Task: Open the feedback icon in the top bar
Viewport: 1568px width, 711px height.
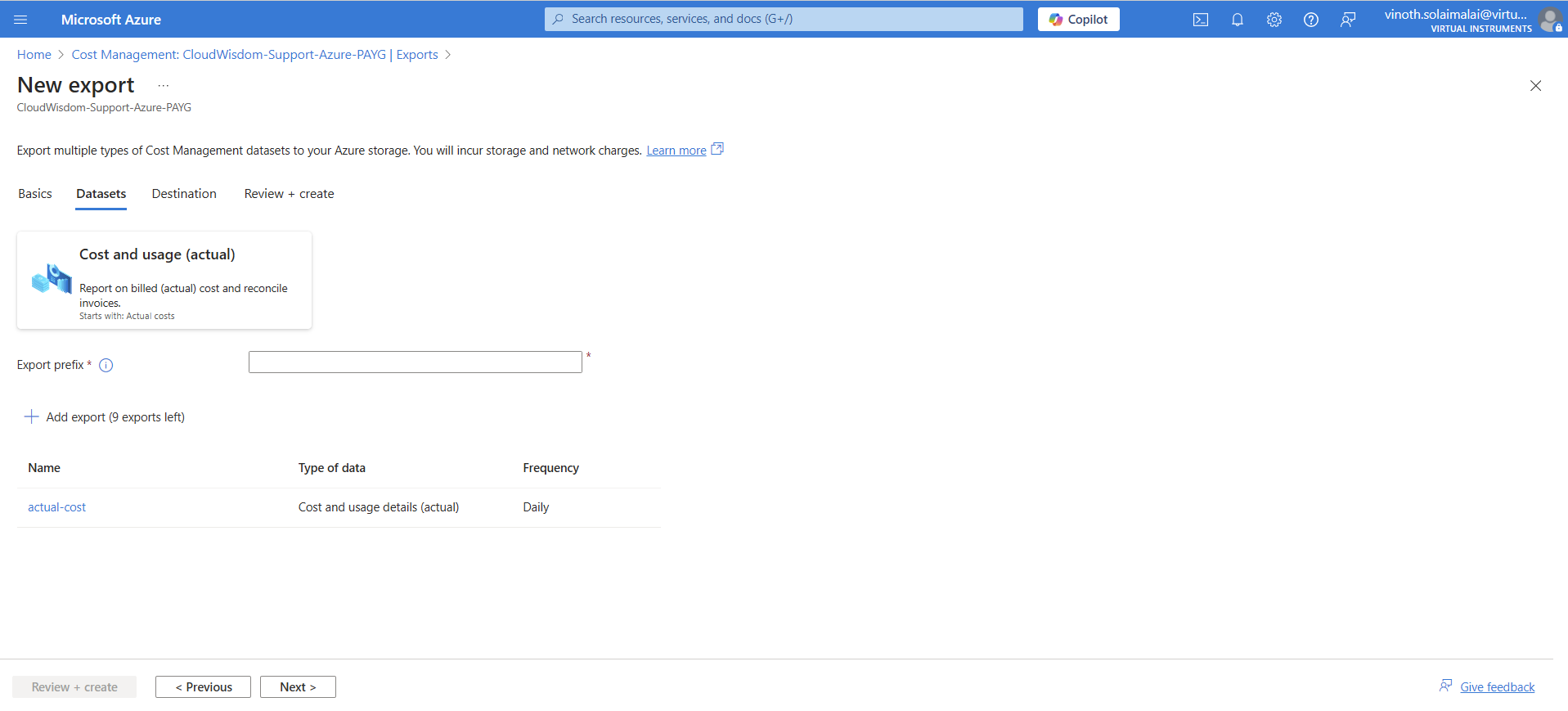Action: [x=1348, y=20]
